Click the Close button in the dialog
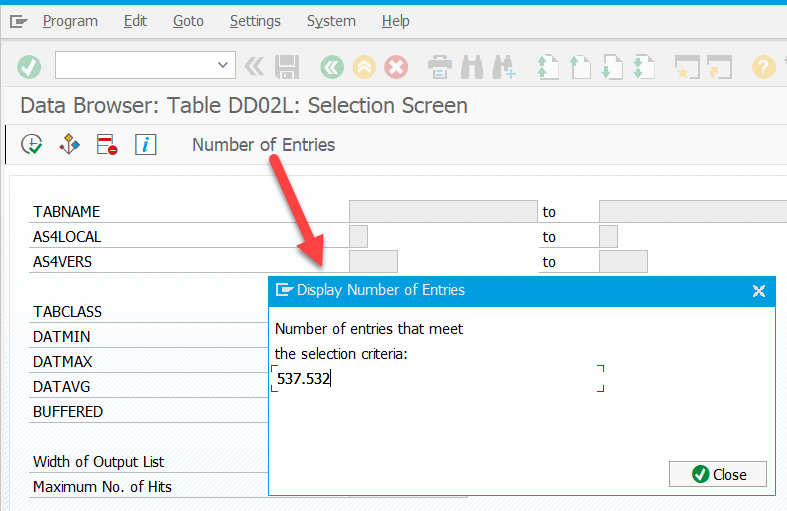 718,474
